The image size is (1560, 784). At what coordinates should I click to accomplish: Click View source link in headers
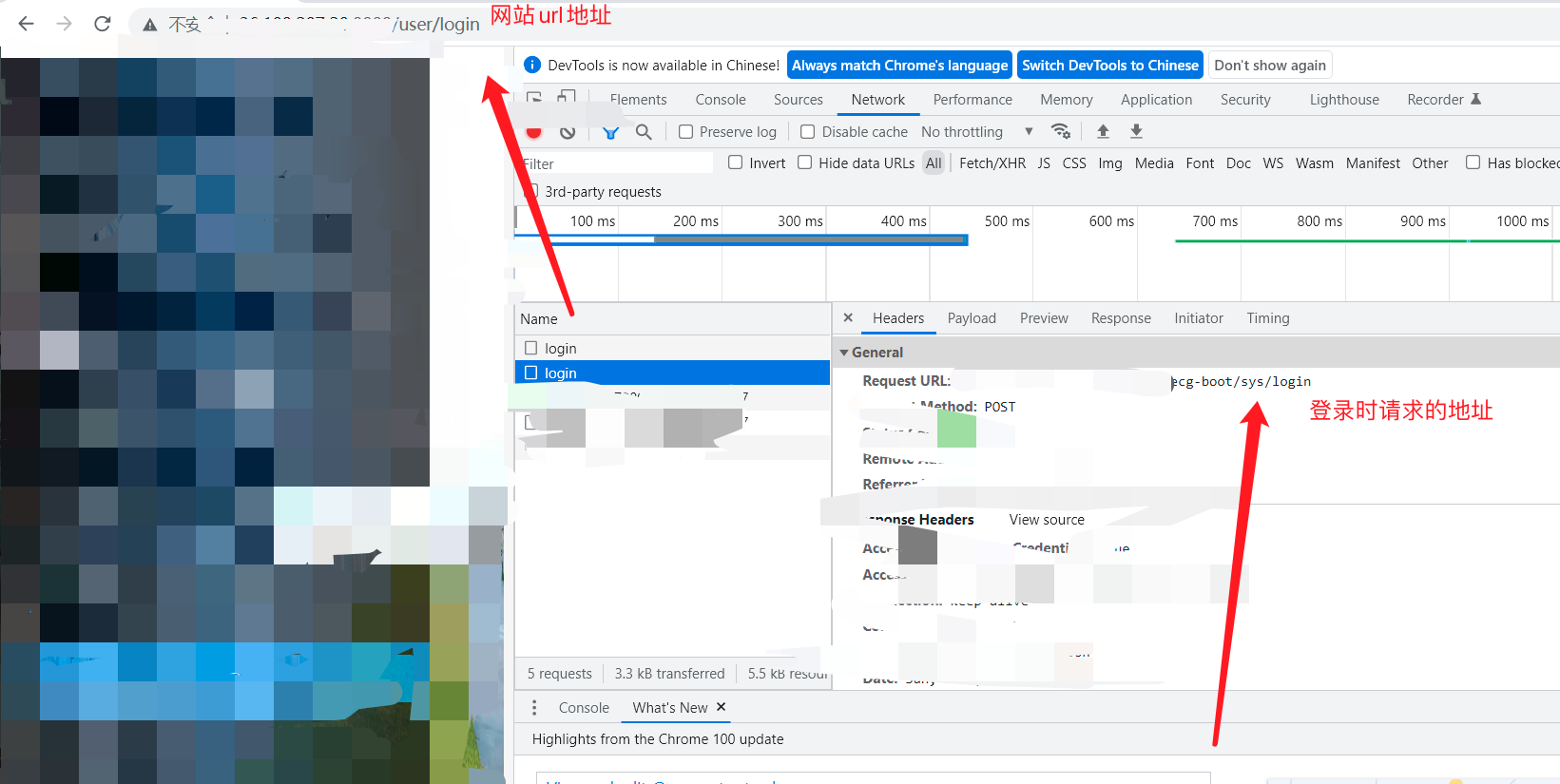pyautogui.click(x=1047, y=520)
